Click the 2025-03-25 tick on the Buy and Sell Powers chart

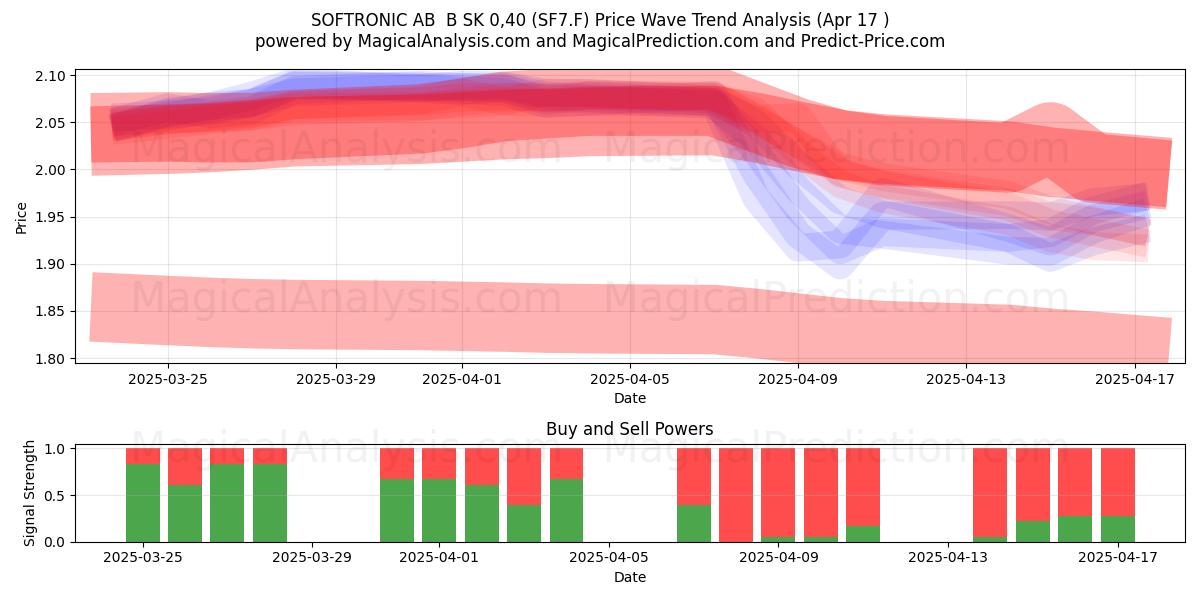[x=143, y=558]
